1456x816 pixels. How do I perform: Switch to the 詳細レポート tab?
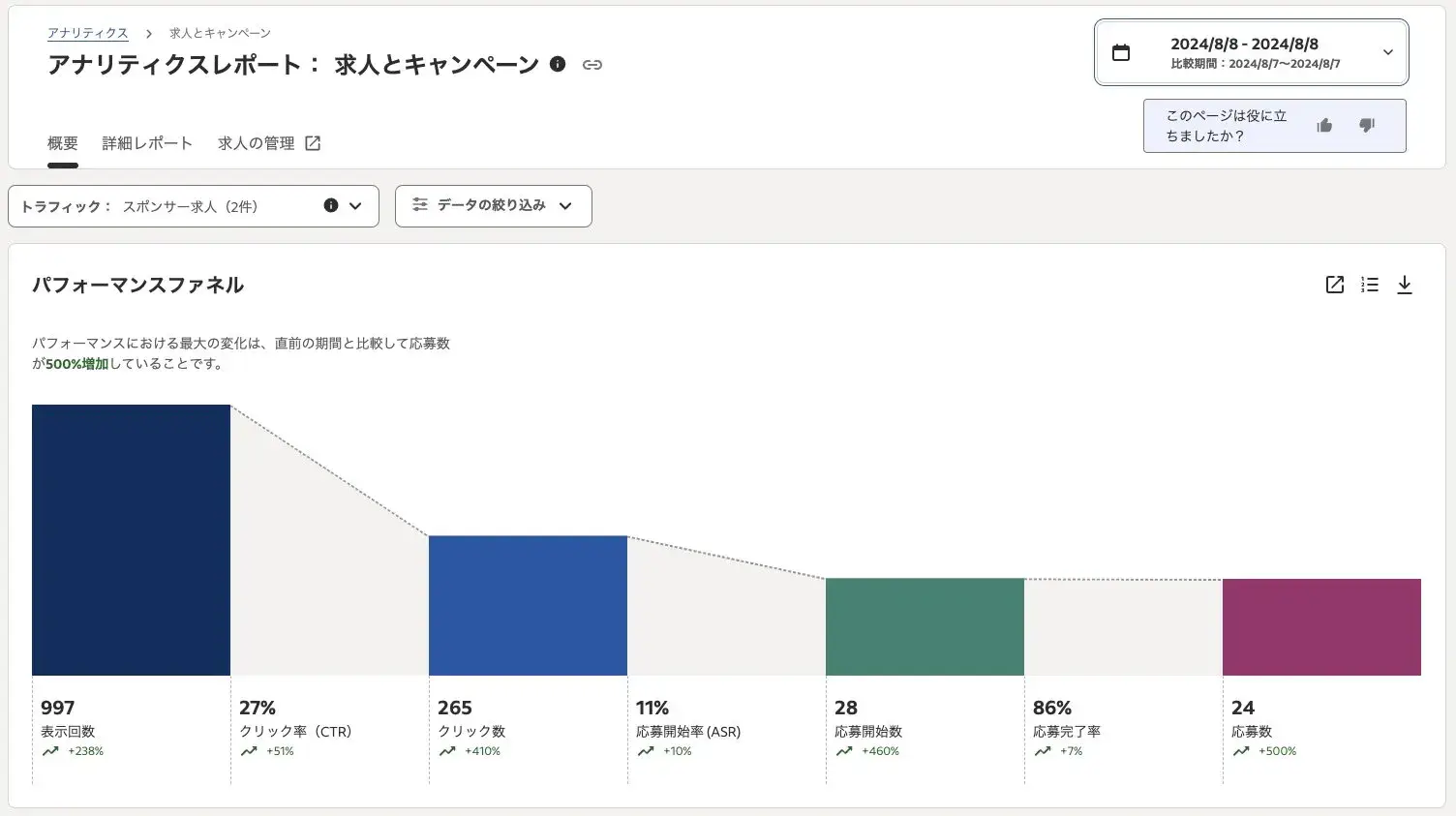tap(147, 143)
